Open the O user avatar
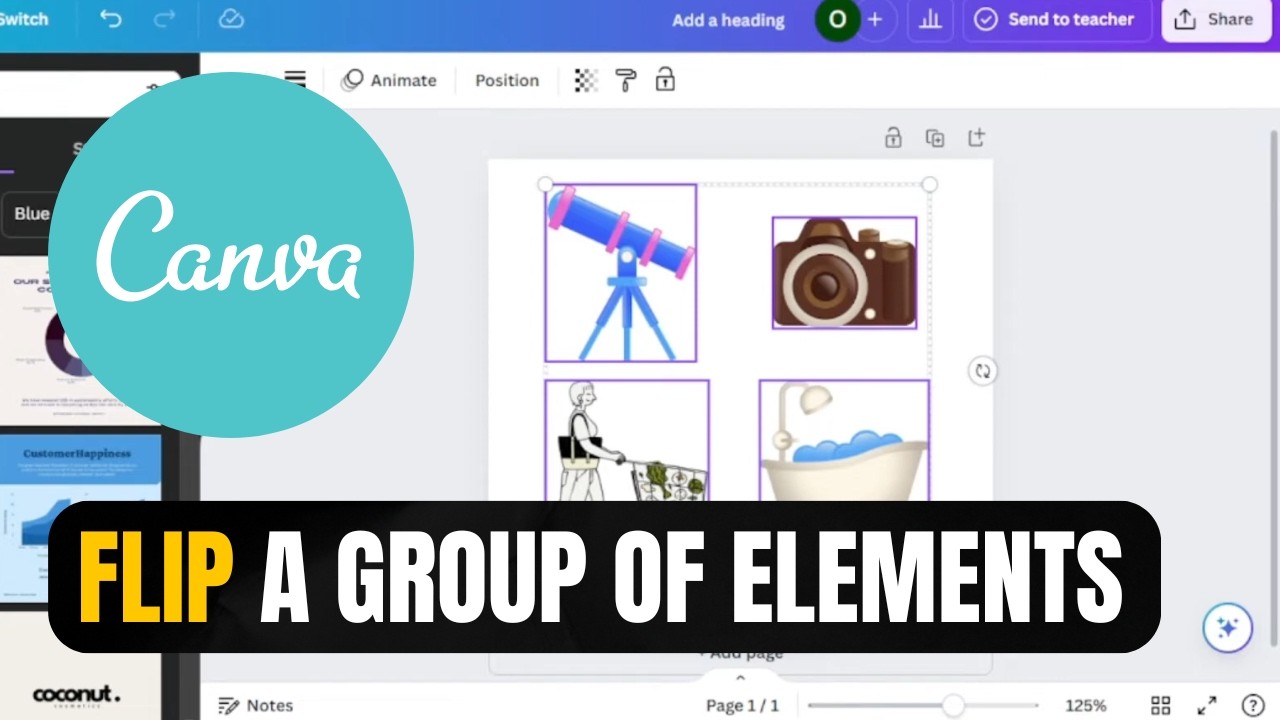1280x720 pixels. coord(837,19)
